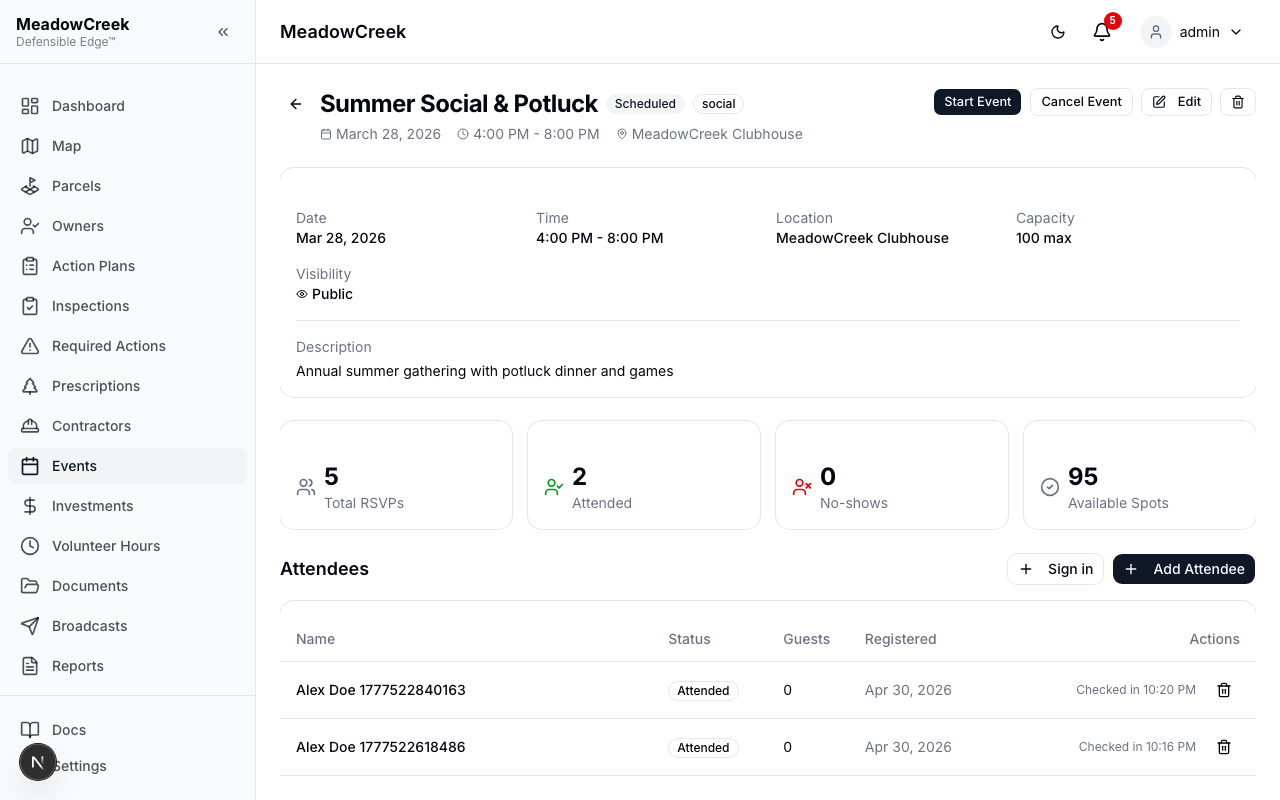Click the Status column header
The width and height of the screenshot is (1280, 800).
click(689, 639)
